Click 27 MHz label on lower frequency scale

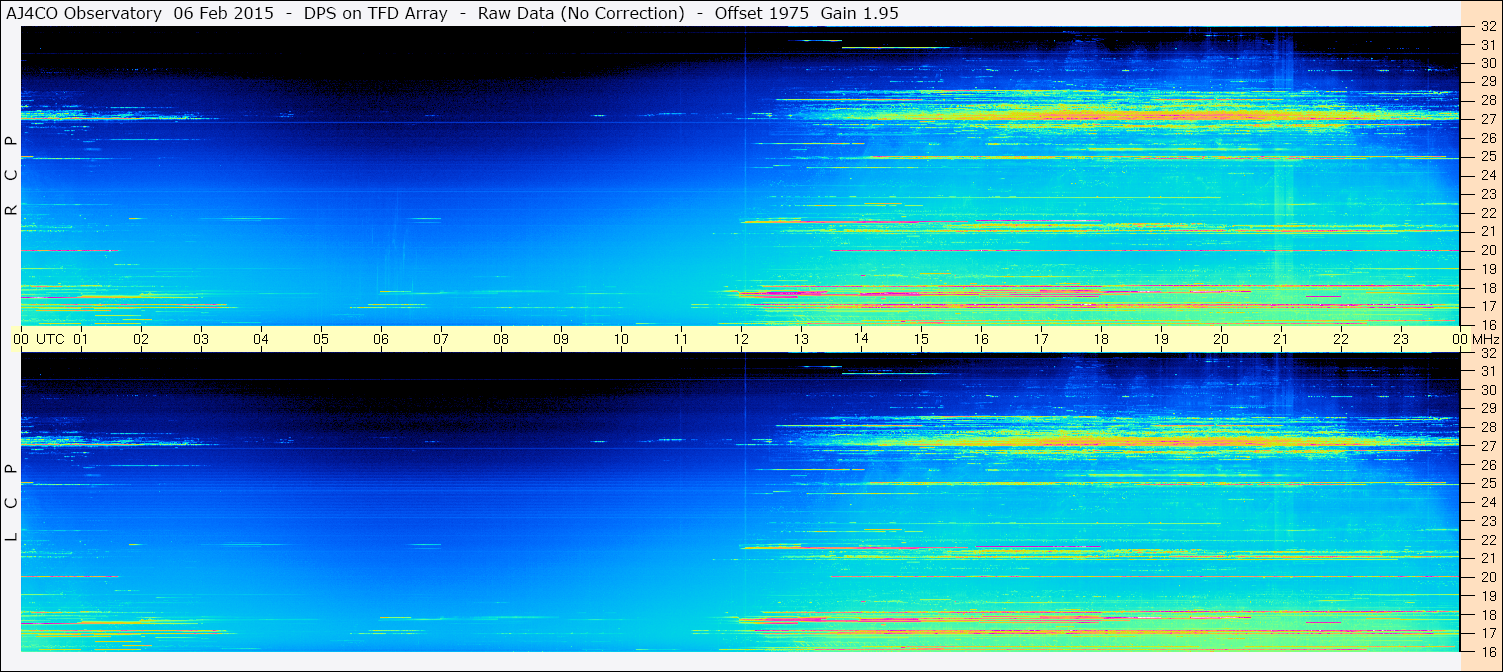click(1487, 446)
